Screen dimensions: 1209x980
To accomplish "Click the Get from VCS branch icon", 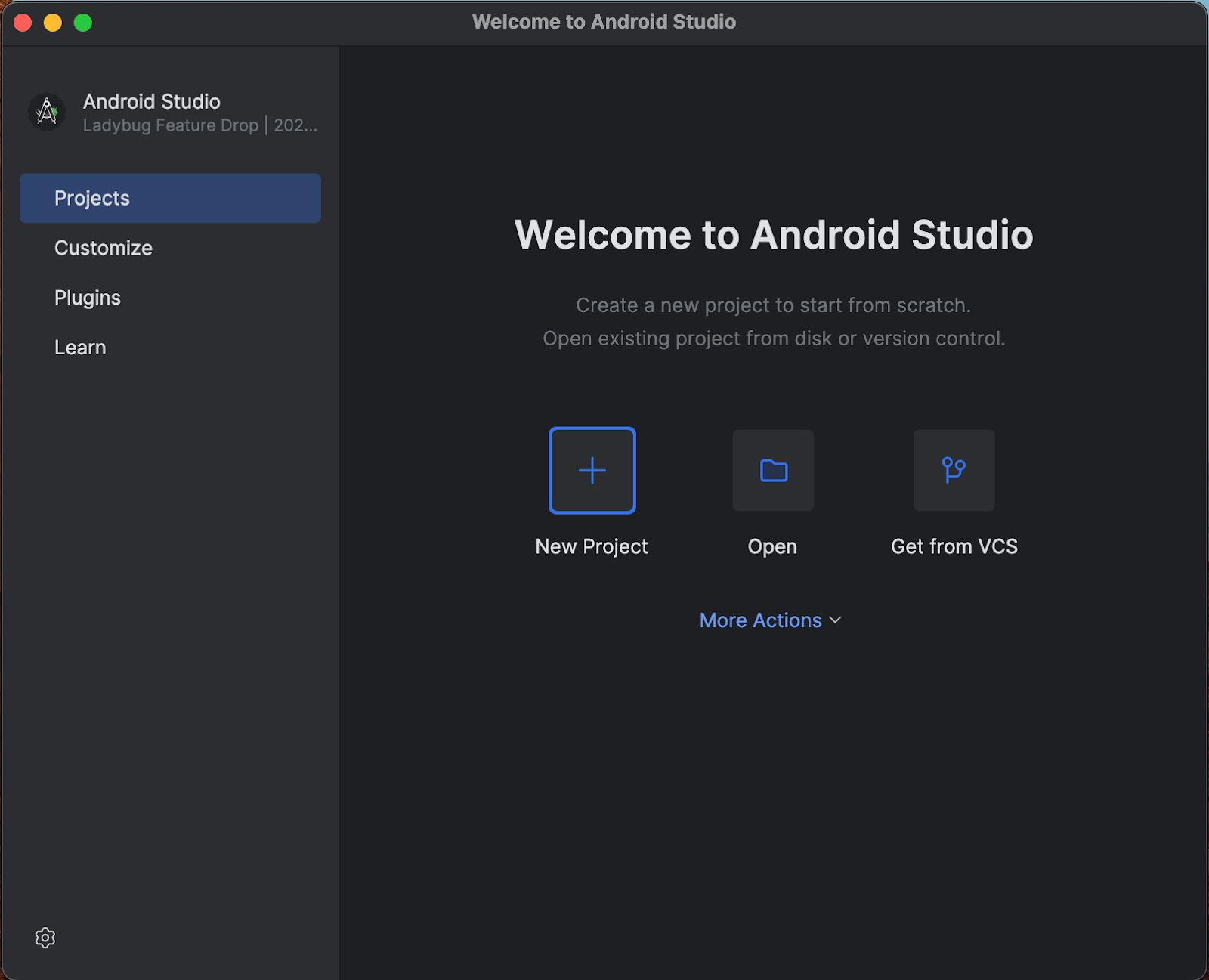I will [954, 470].
